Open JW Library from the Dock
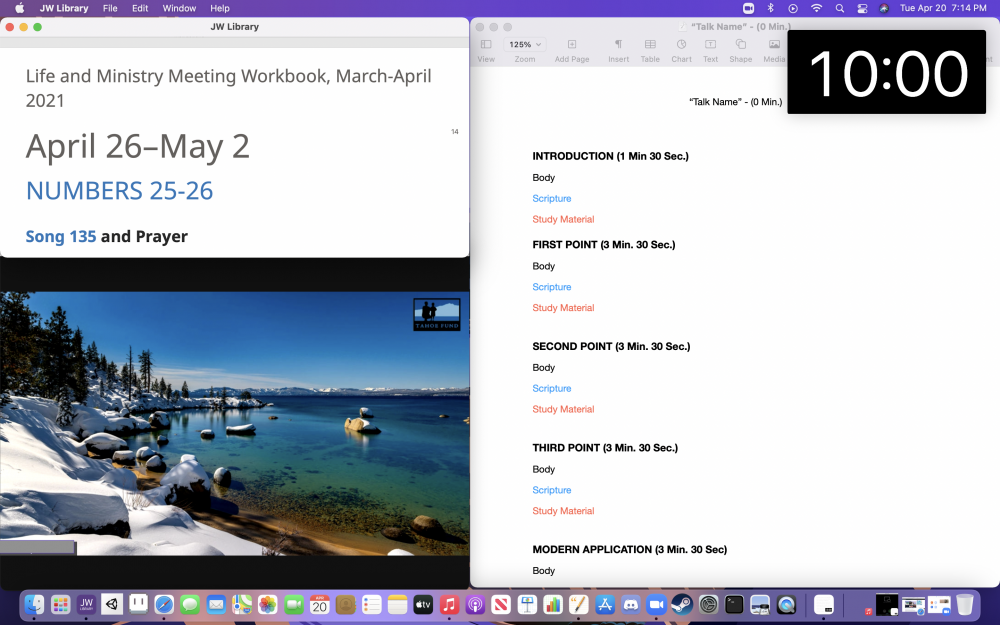The width and height of the screenshot is (1000, 625). point(86,604)
